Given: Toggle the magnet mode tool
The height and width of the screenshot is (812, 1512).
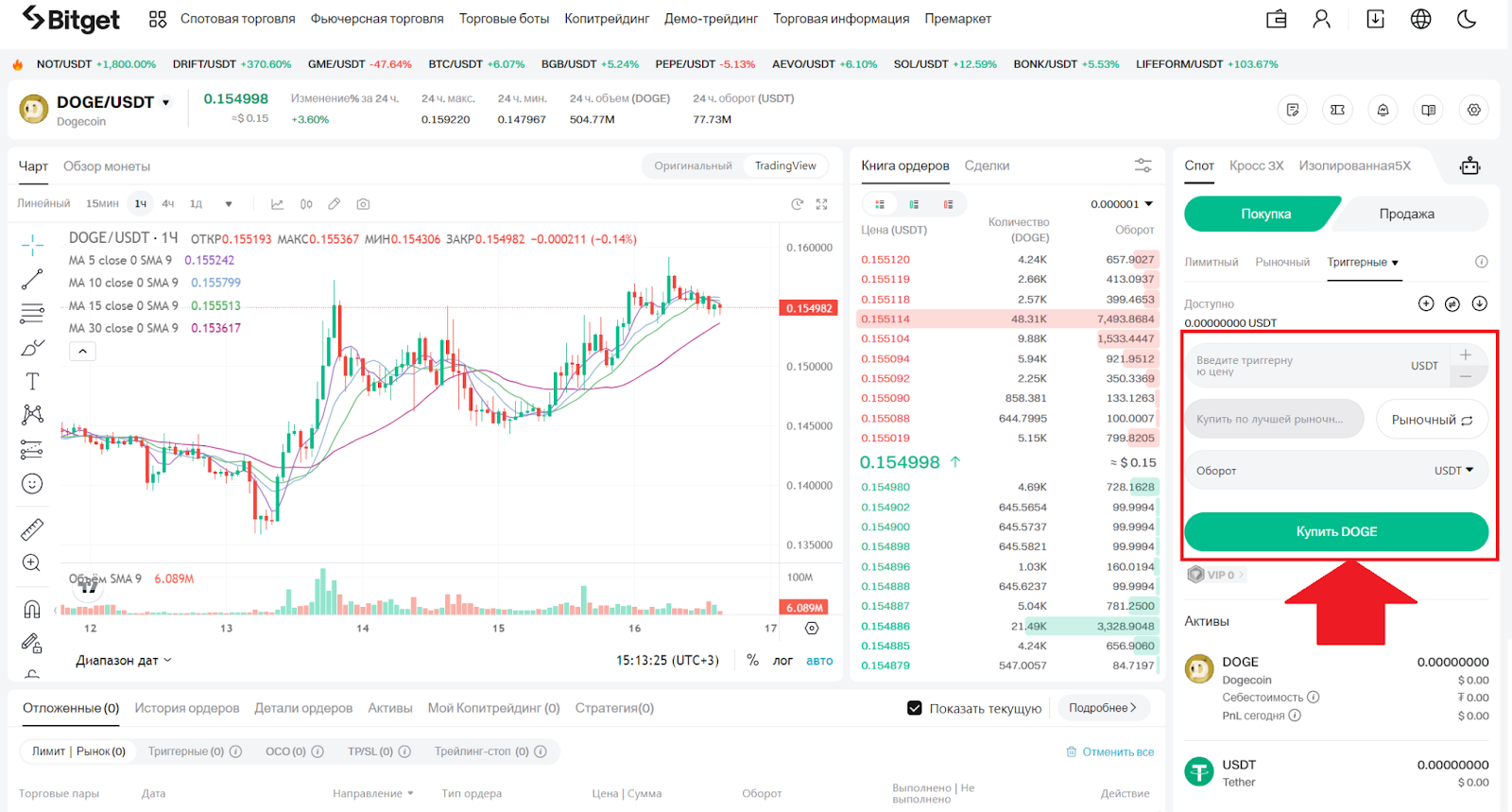Looking at the screenshot, I should [32, 609].
